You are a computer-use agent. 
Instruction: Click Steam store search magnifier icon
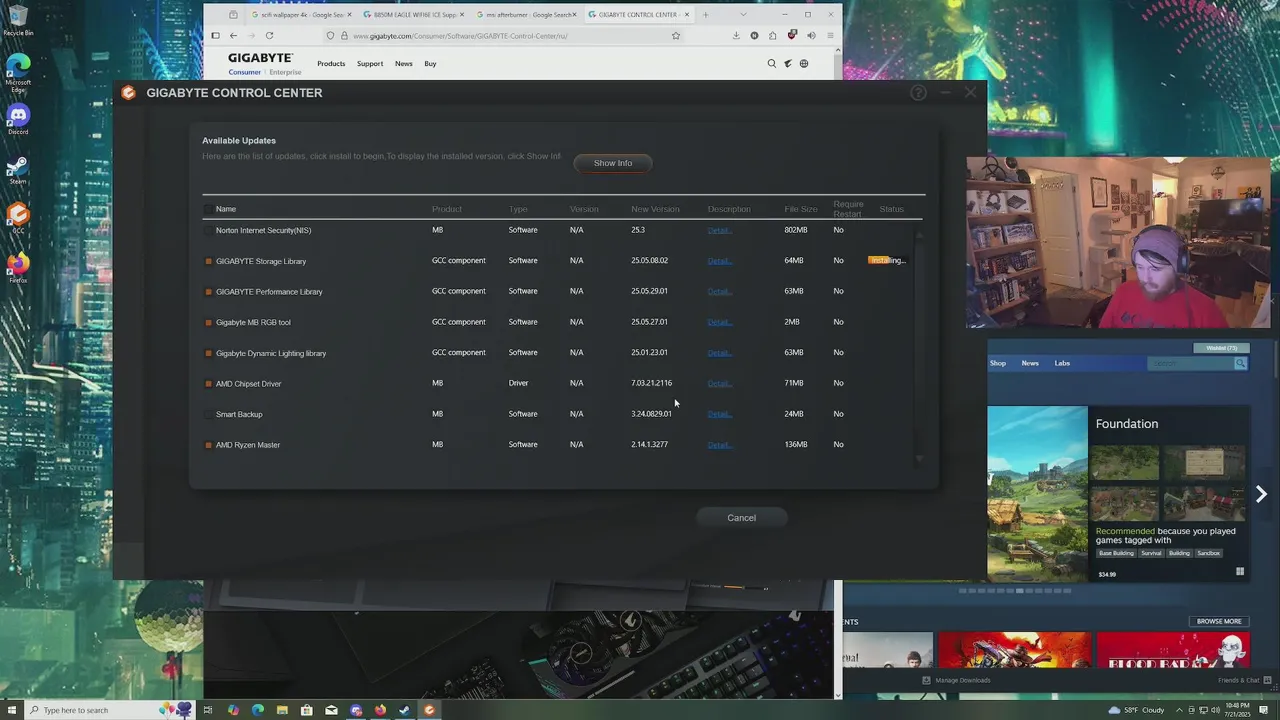pyautogui.click(x=1240, y=363)
